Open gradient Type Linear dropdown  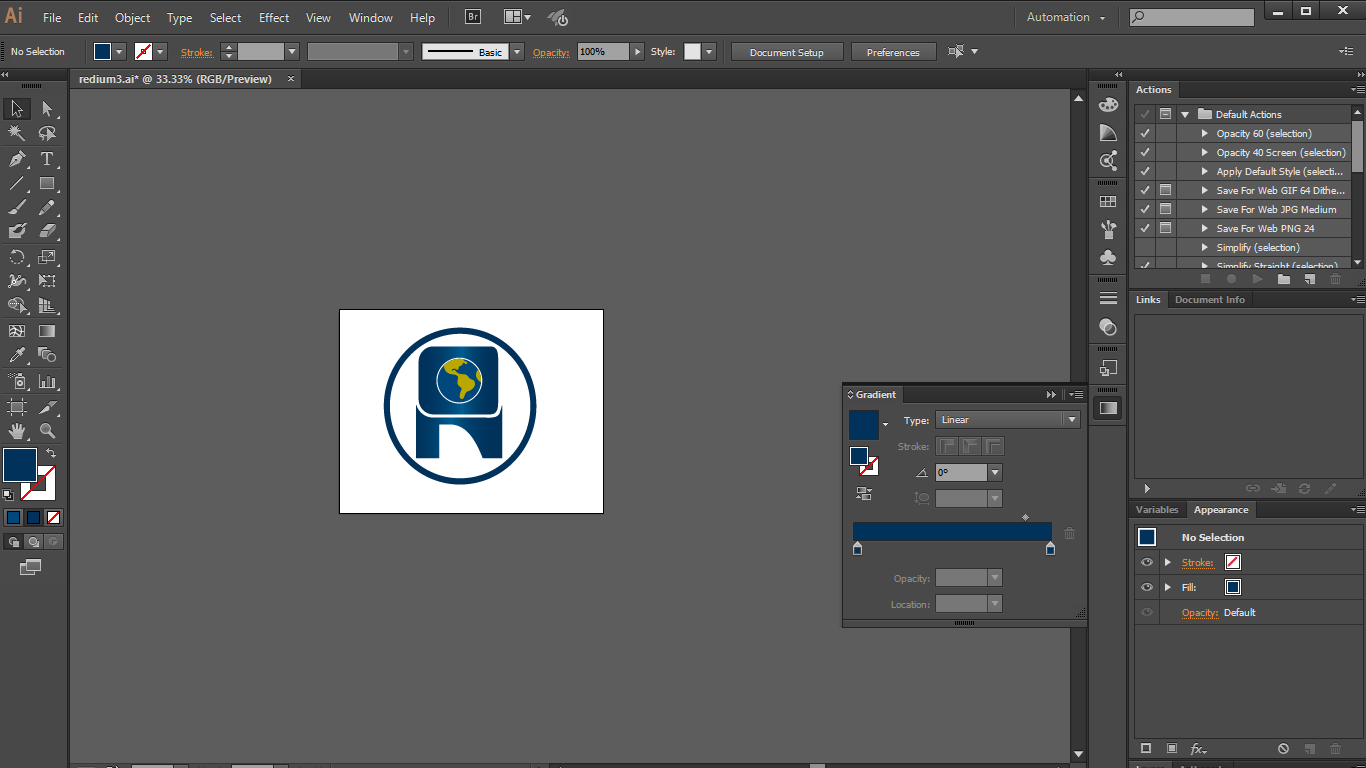1072,420
